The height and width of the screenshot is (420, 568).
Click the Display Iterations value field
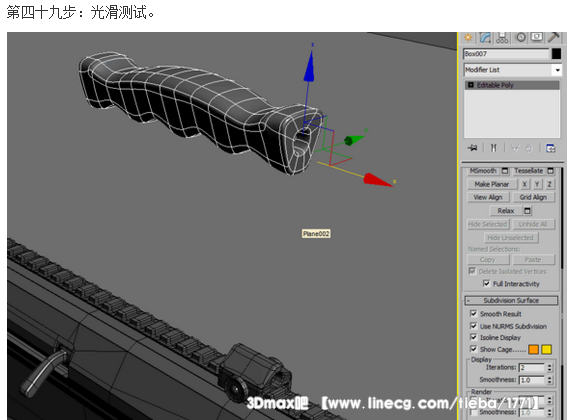tap(532, 367)
